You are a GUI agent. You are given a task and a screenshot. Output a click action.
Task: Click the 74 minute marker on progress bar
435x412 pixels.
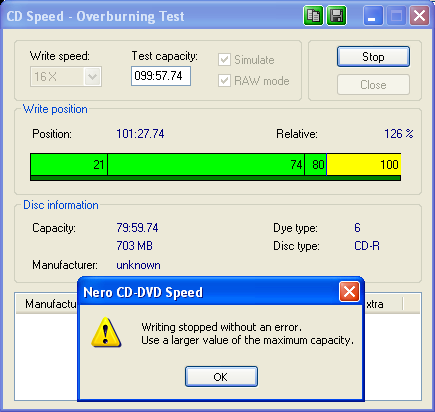coord(296,165)
